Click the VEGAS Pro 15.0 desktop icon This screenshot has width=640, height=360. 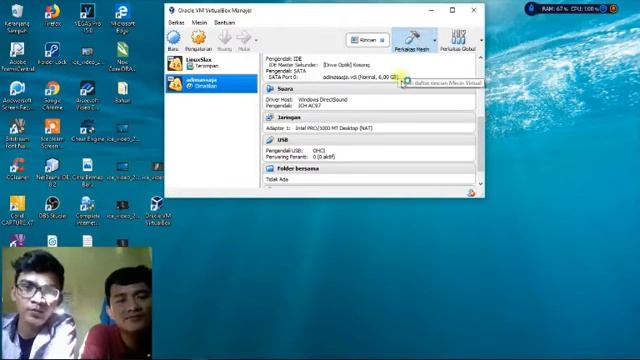87,19
